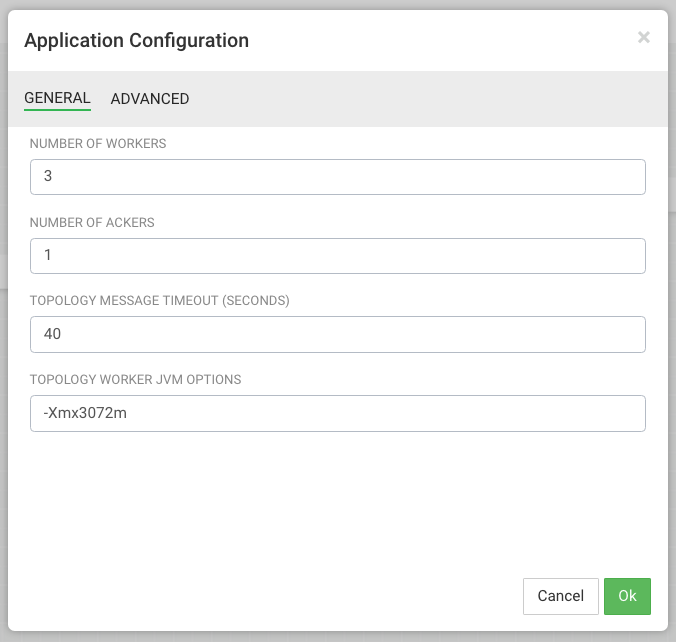676x642 pixels.
Task: Click the ackers value 1
Action: click(x=47, y=256)
